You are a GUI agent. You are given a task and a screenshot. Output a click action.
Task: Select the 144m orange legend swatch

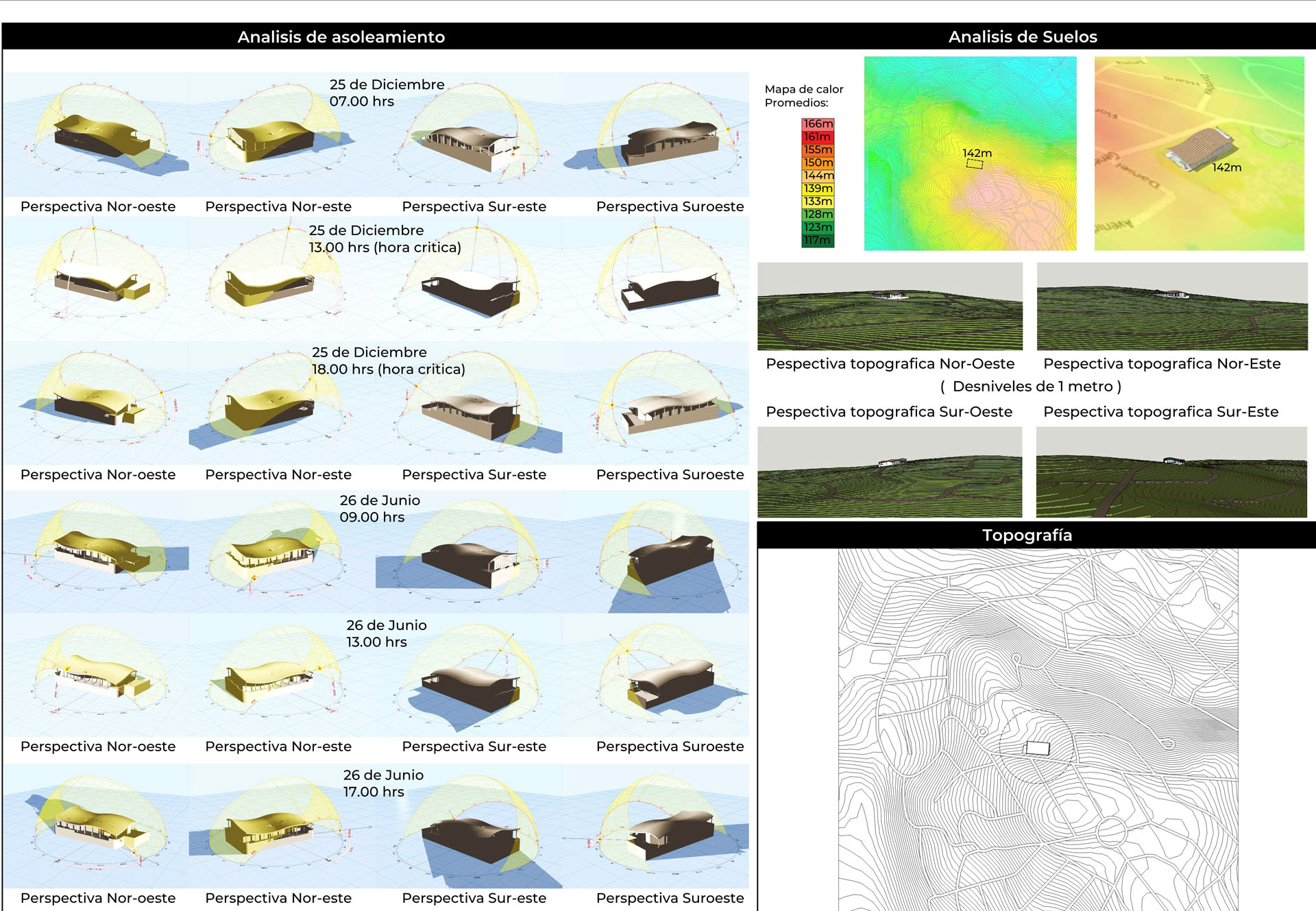point(818,175)
